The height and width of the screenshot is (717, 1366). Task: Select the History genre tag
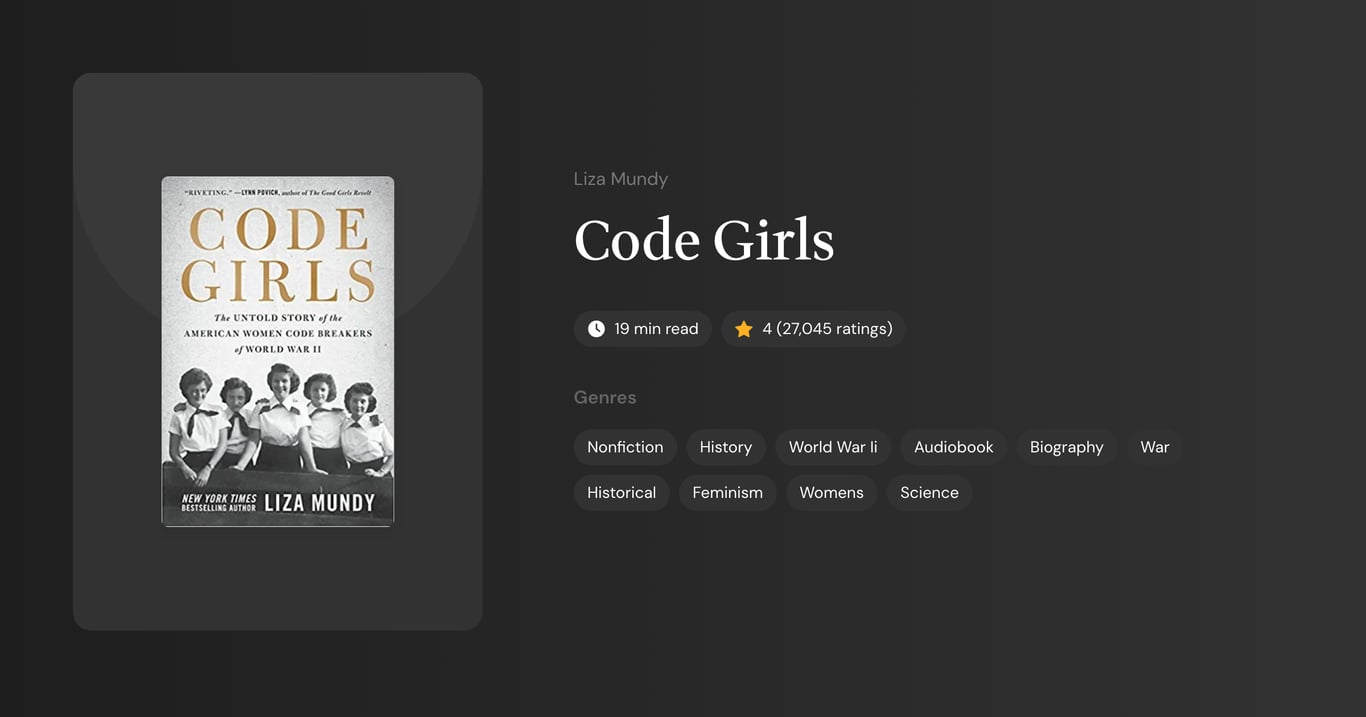click(x=725, y=447)
